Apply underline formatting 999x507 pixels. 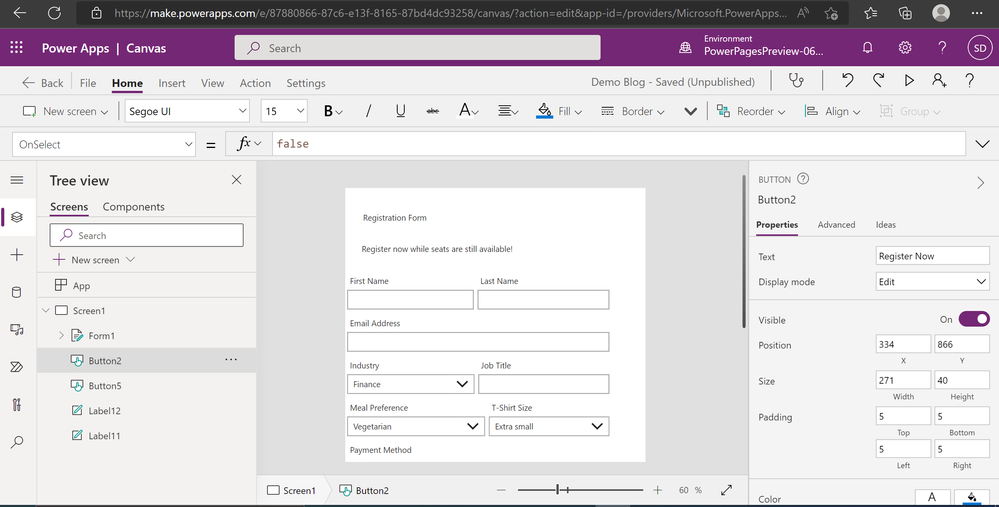pos(400,111)
